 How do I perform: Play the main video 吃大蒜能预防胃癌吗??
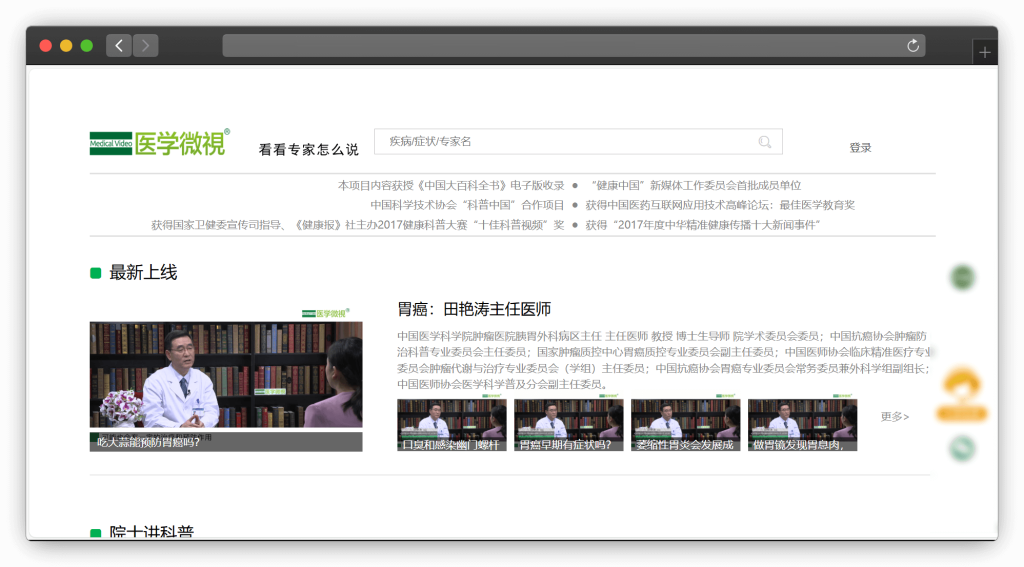tap(226, 379)
